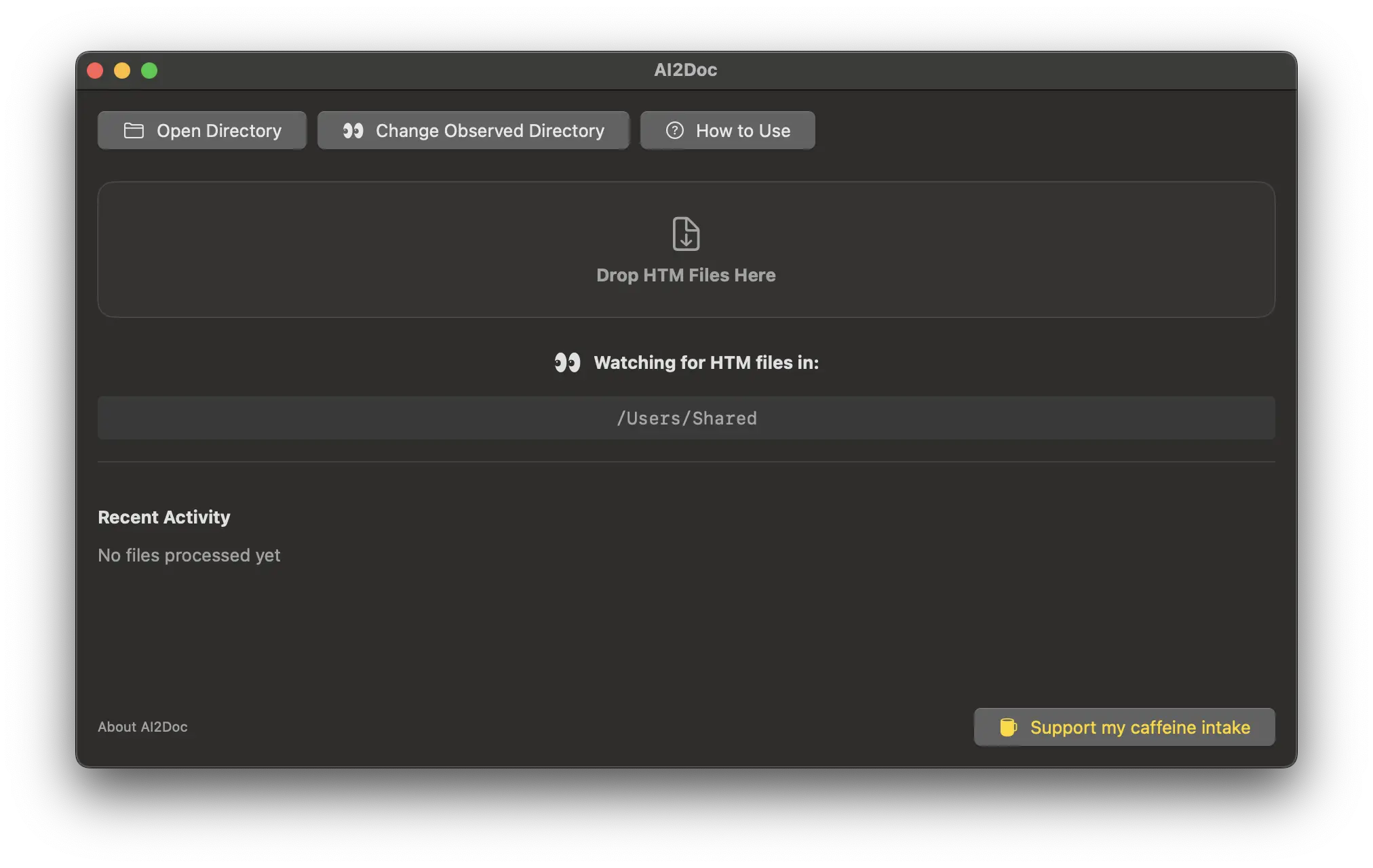Screen dimensions: 1373x868
Task: Open the About AI2Doc link
Action: pyautogui.click(x=142, y=727)
